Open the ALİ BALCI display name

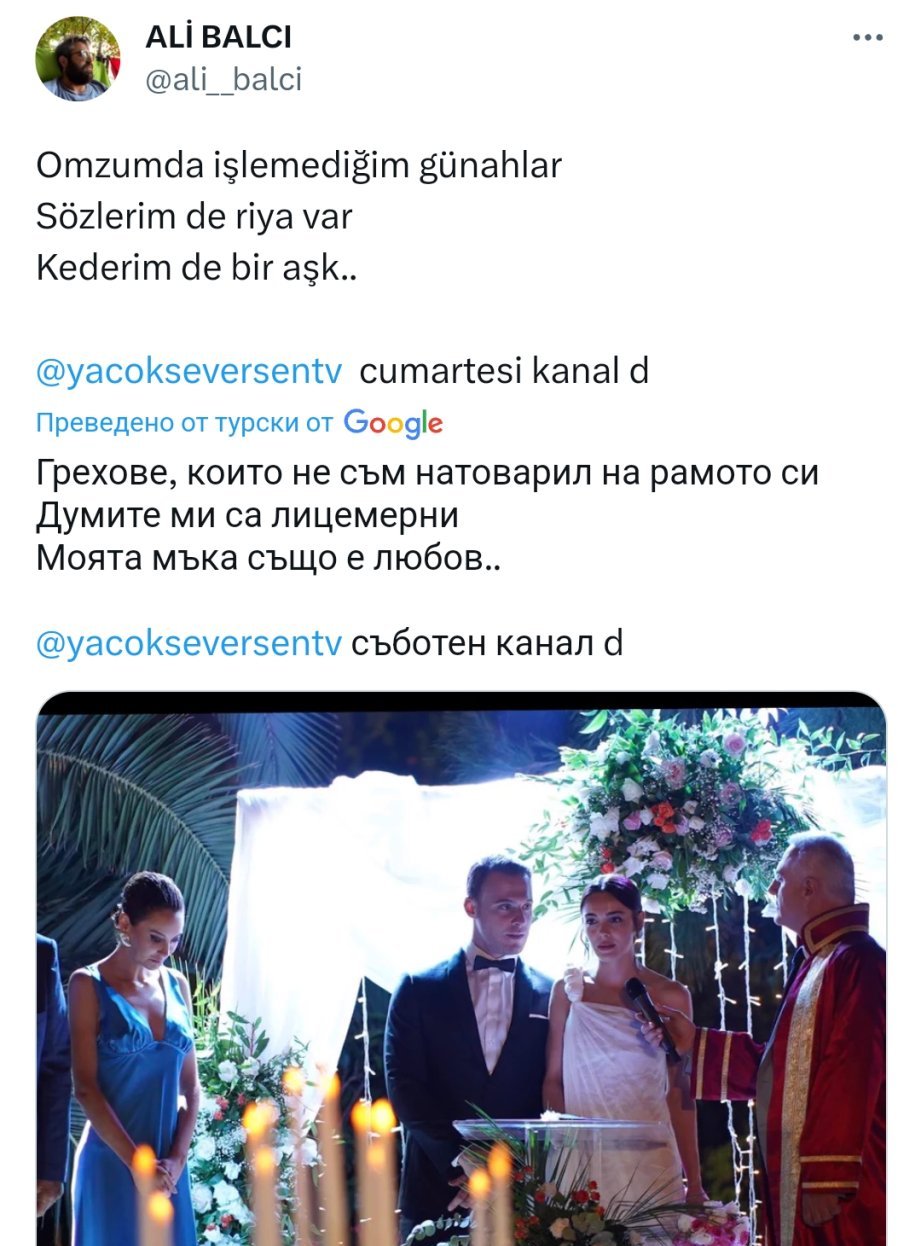coord(219,38)
